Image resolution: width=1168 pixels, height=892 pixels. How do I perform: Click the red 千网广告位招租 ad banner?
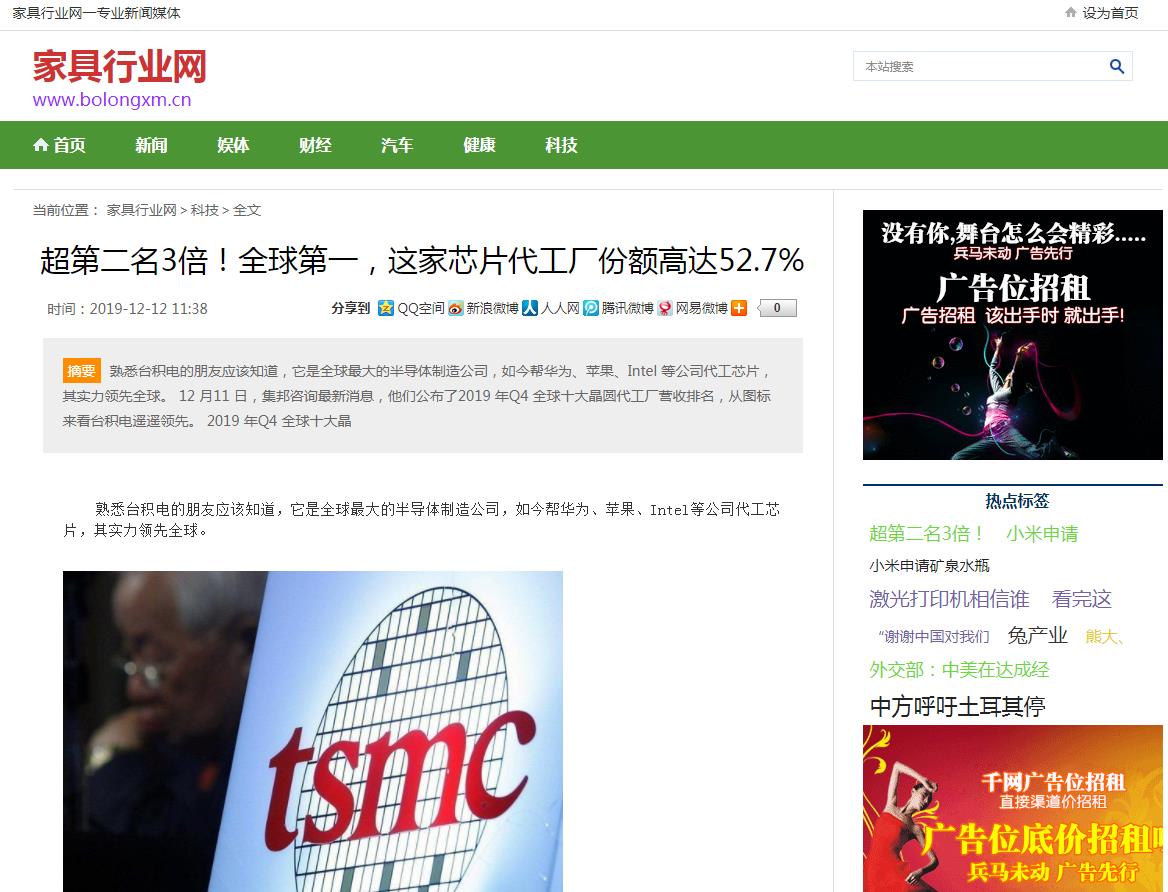[1012, 809]
